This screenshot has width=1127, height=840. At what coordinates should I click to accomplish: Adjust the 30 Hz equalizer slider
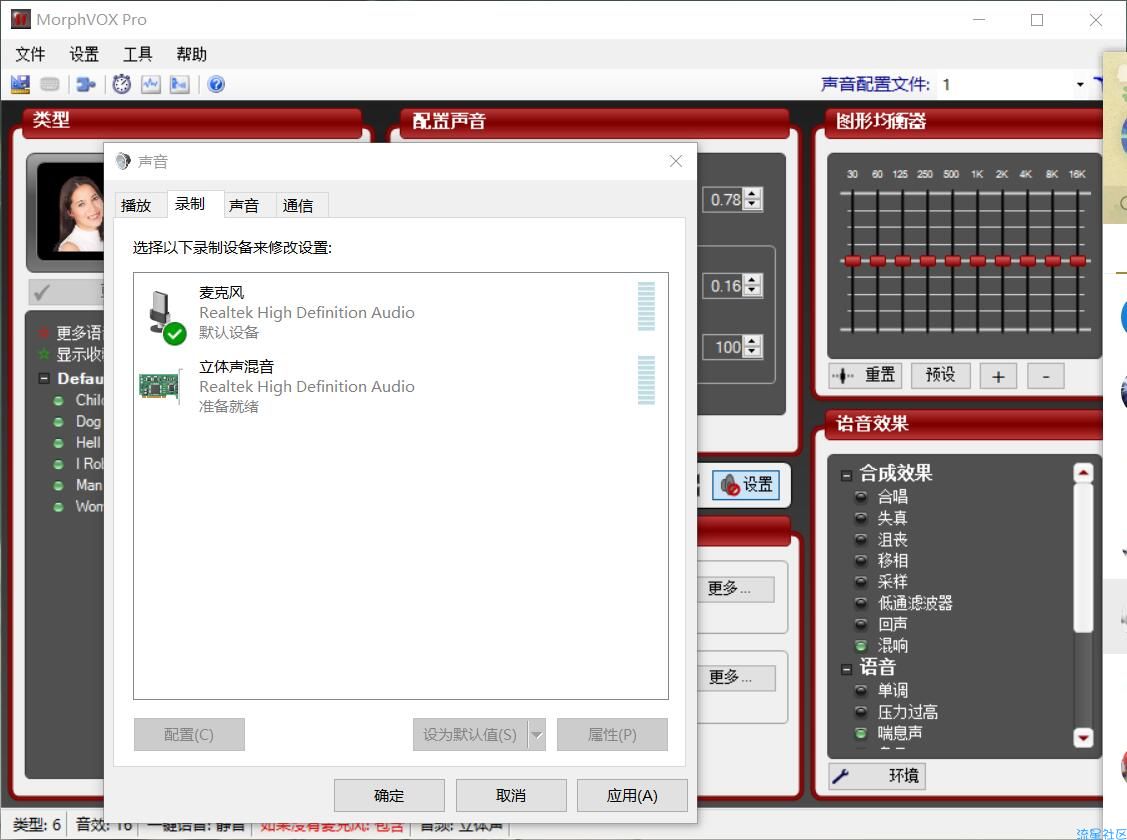[852, 261]
